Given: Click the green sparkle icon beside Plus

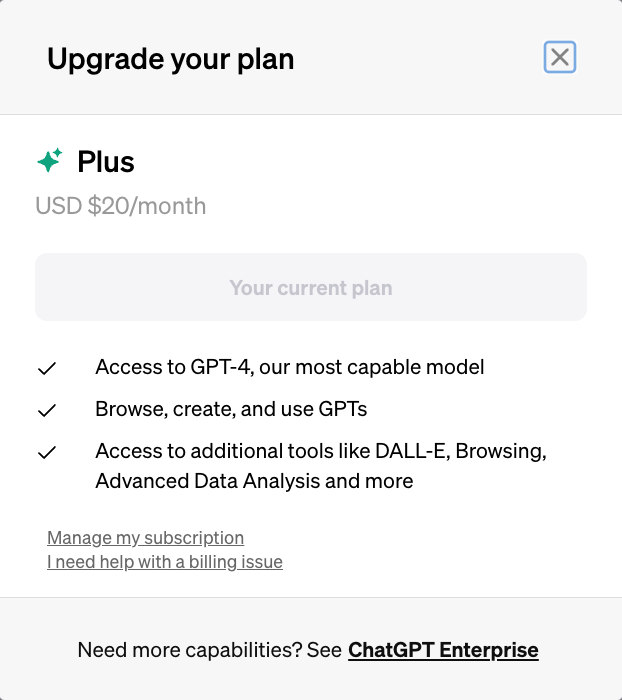Looking at the screenshot, I should [x=49, y=161].
